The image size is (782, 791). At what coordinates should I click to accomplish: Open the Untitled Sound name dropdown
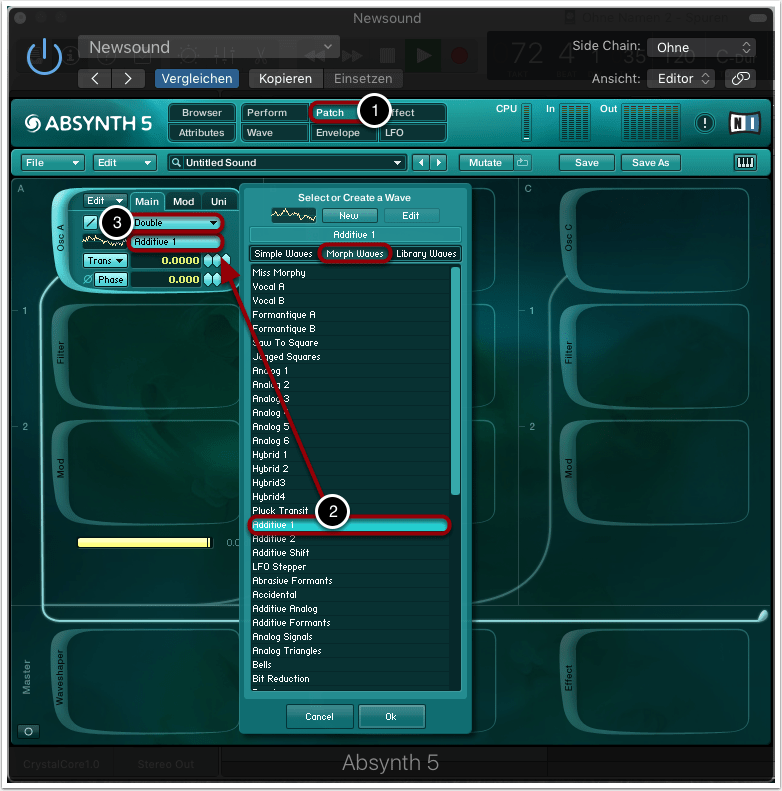(x=287, y=163)
